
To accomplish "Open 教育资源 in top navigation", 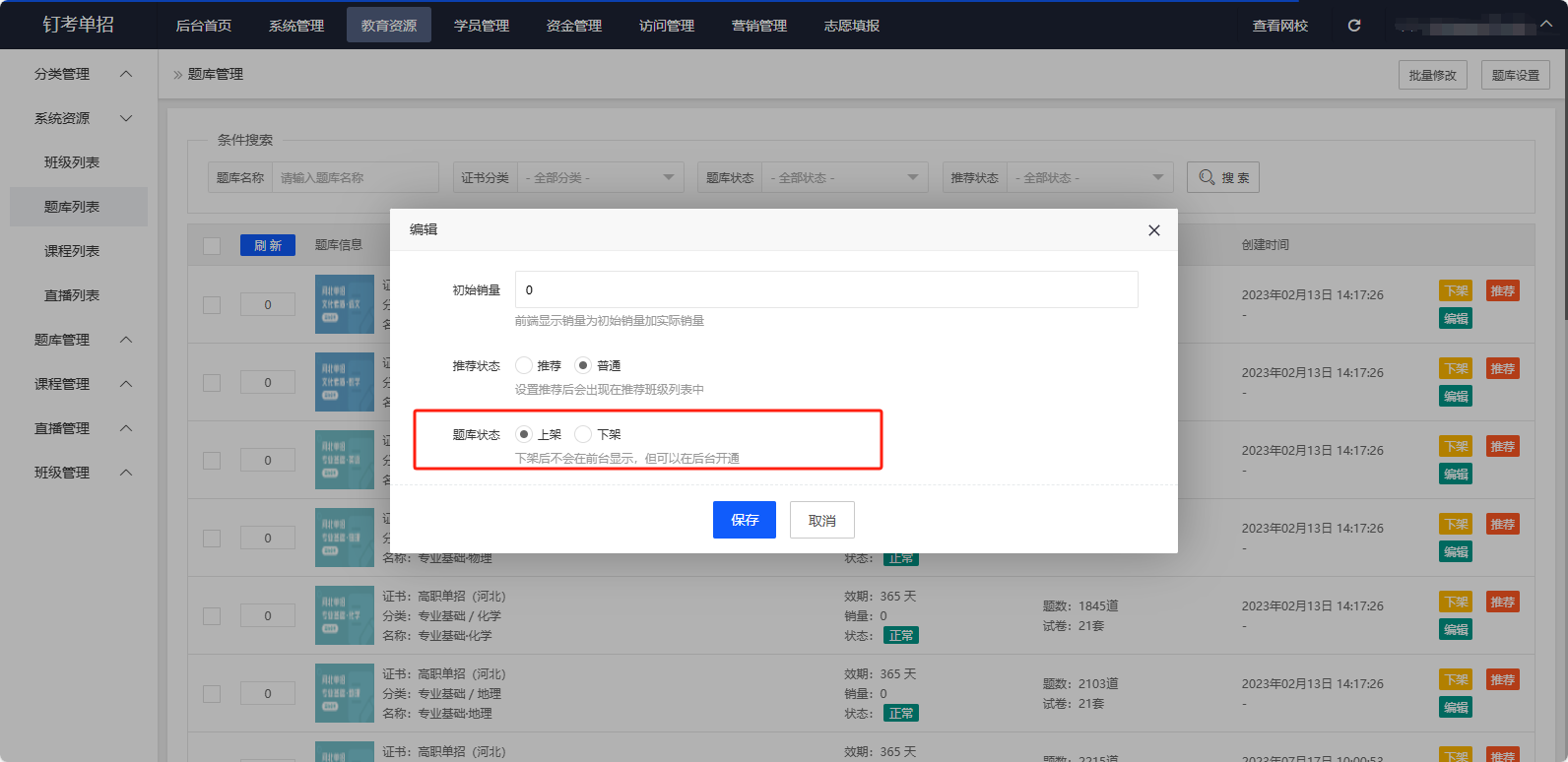I will click(389, 26).
